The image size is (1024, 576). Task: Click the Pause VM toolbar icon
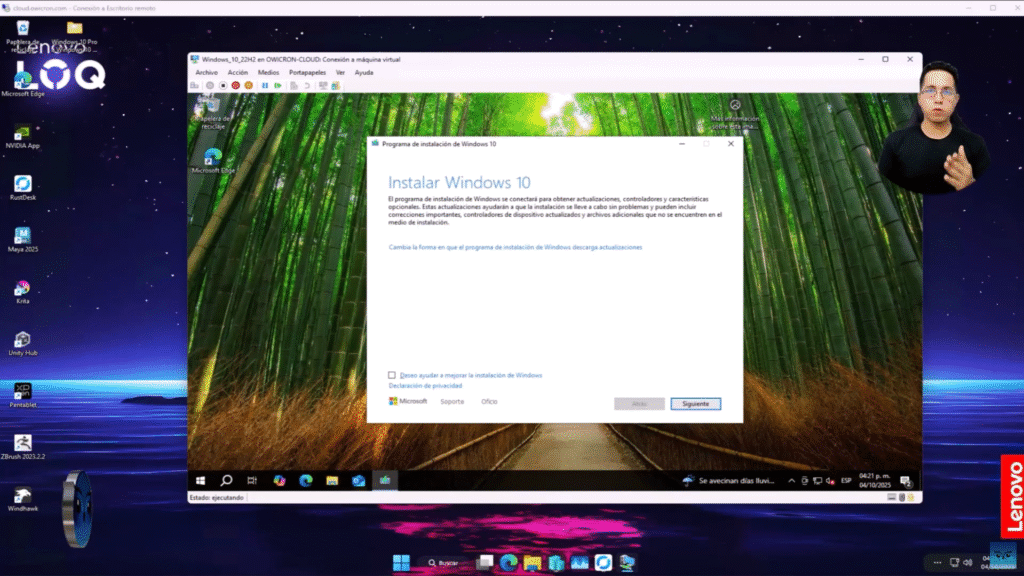click(265, 86)
